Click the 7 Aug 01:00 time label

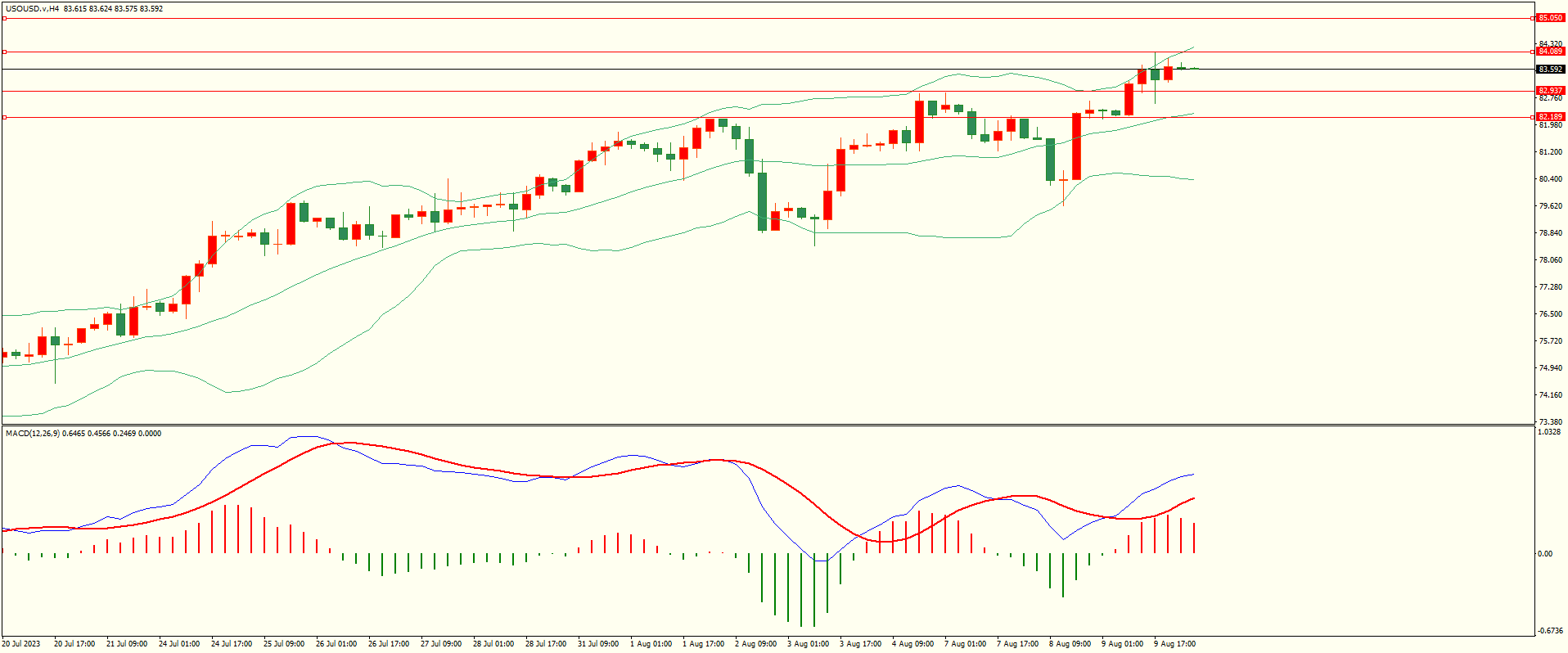coord(966,644)
